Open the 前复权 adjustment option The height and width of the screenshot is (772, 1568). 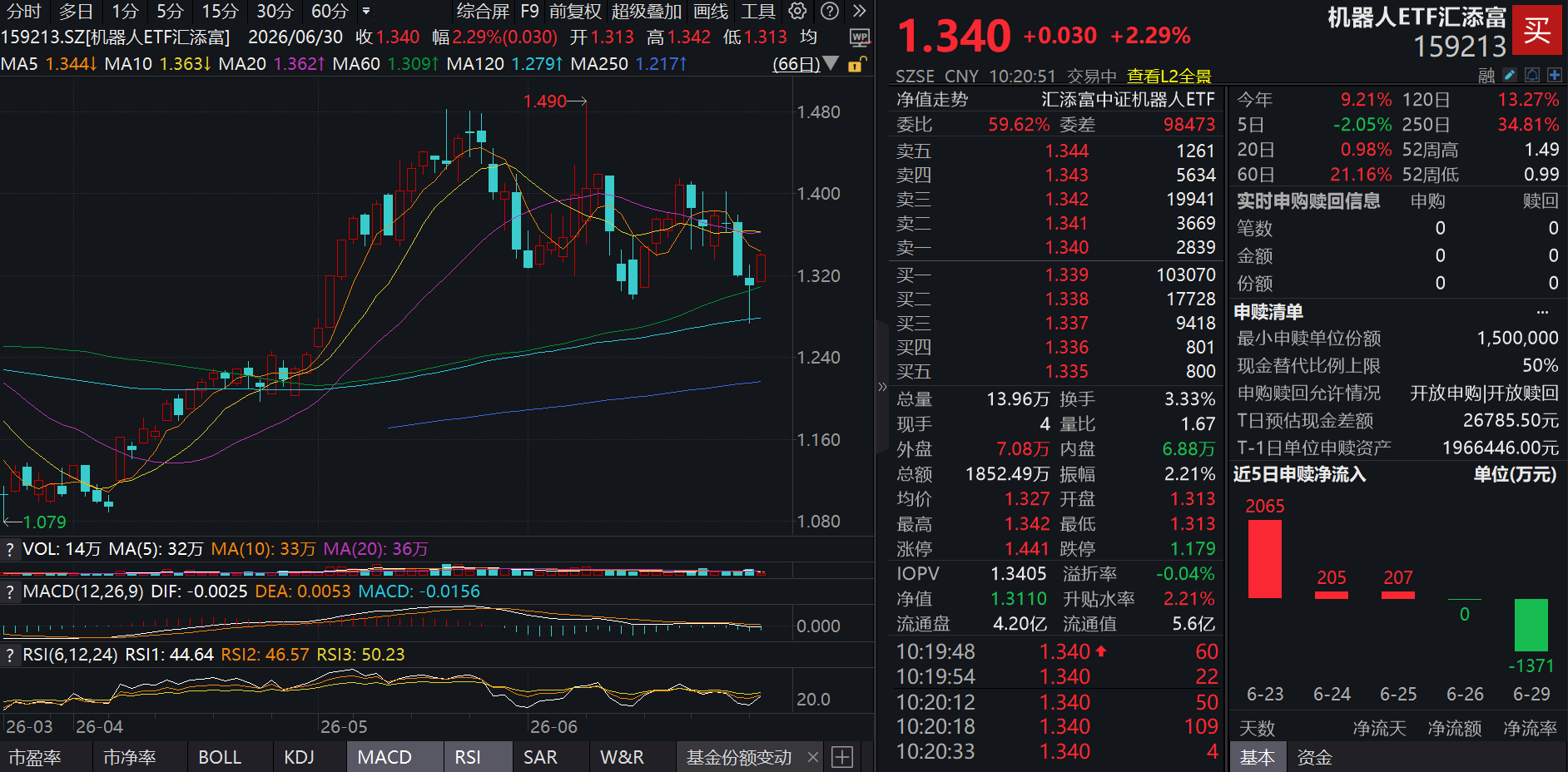pos(575,11)
